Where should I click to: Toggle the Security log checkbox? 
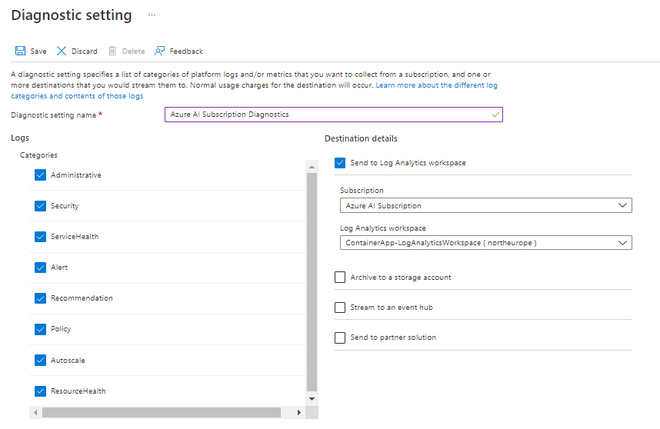(41, 206)
